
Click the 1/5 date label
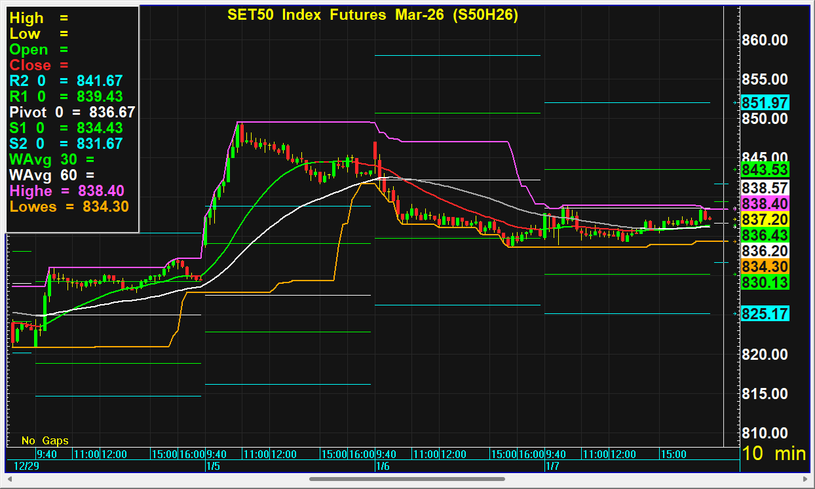point(212,466)
